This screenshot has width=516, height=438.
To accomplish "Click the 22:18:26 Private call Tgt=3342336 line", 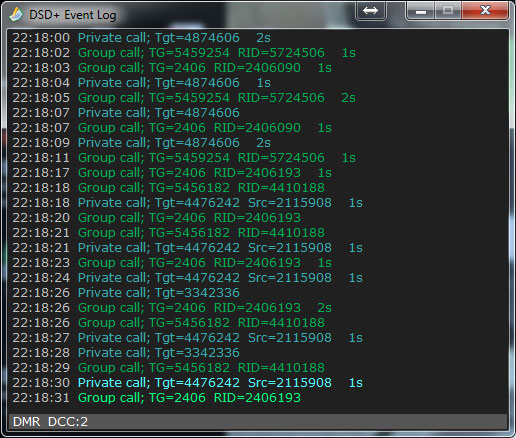I will point(126,293).
